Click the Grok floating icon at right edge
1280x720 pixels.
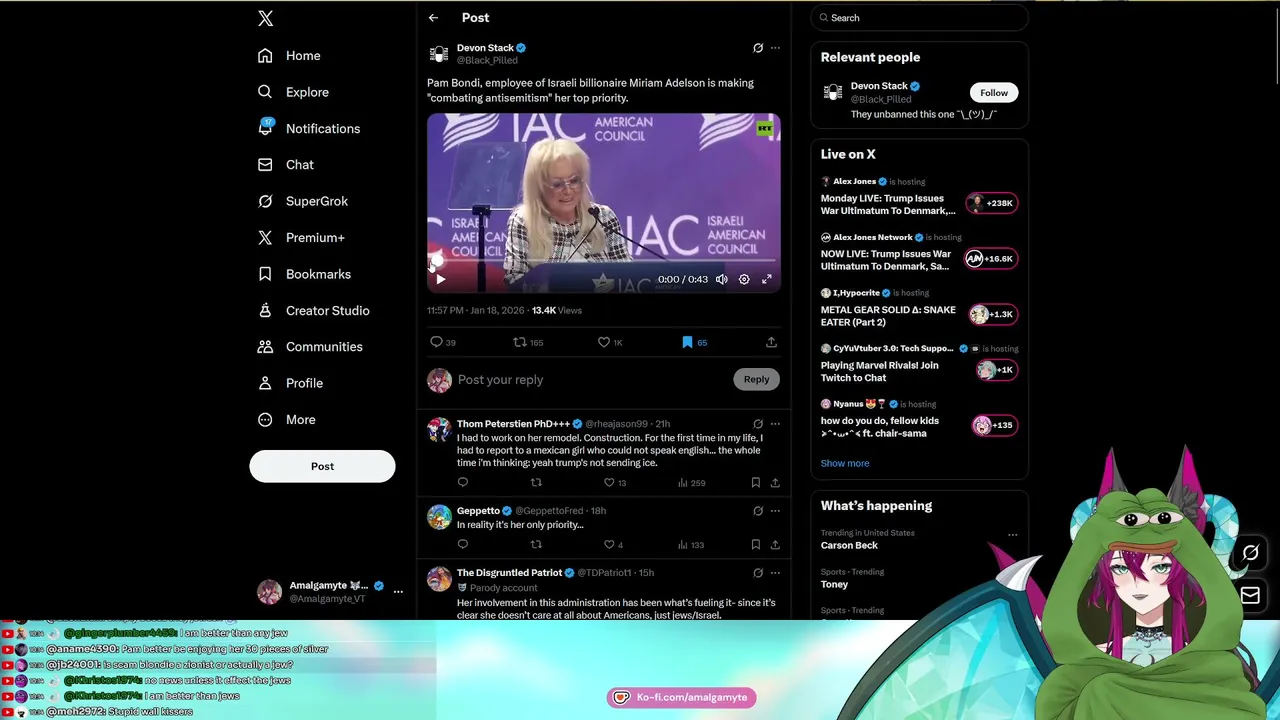pos(1250,553)
